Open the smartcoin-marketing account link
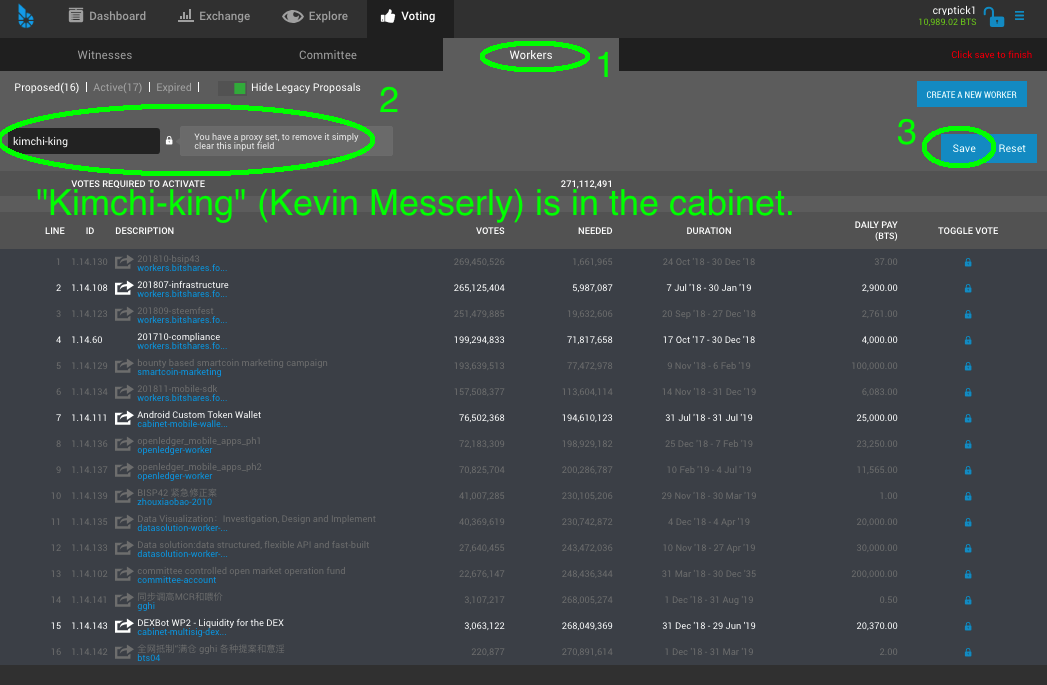The width and height of the screenshot is (1047, 685). 179,372
